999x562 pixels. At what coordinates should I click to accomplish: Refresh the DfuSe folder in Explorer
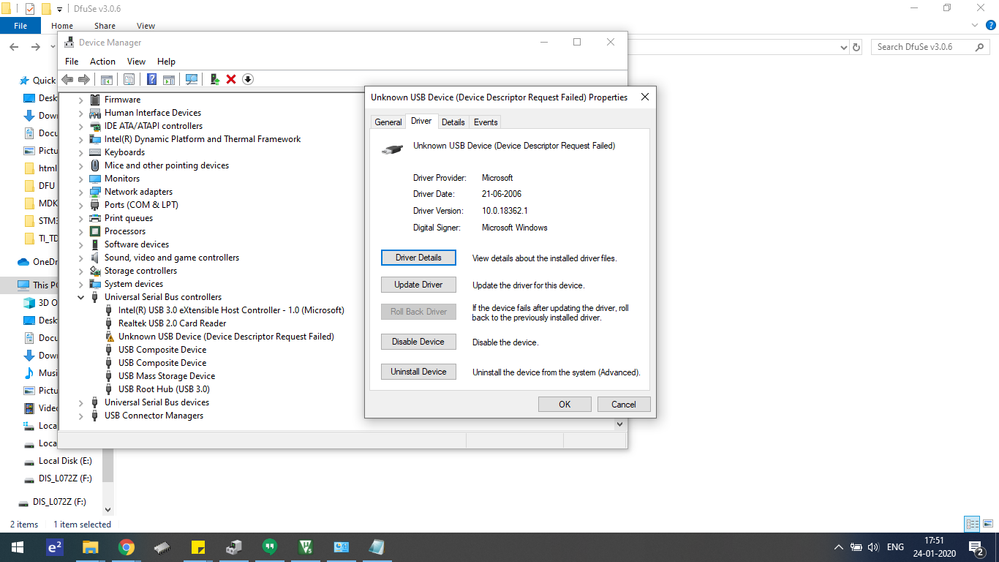[x=857, y=47]
